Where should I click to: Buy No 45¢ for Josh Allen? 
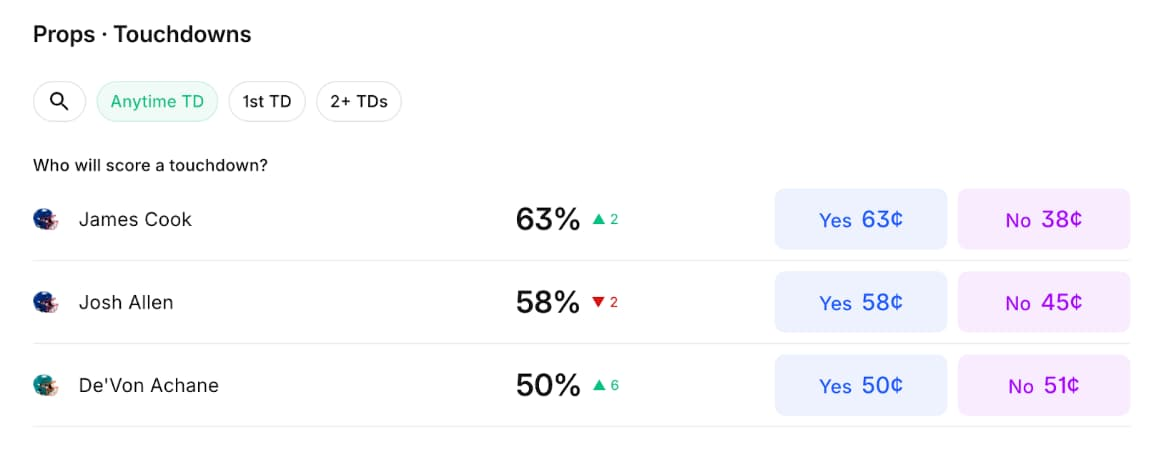click(x=1044, y=302)
